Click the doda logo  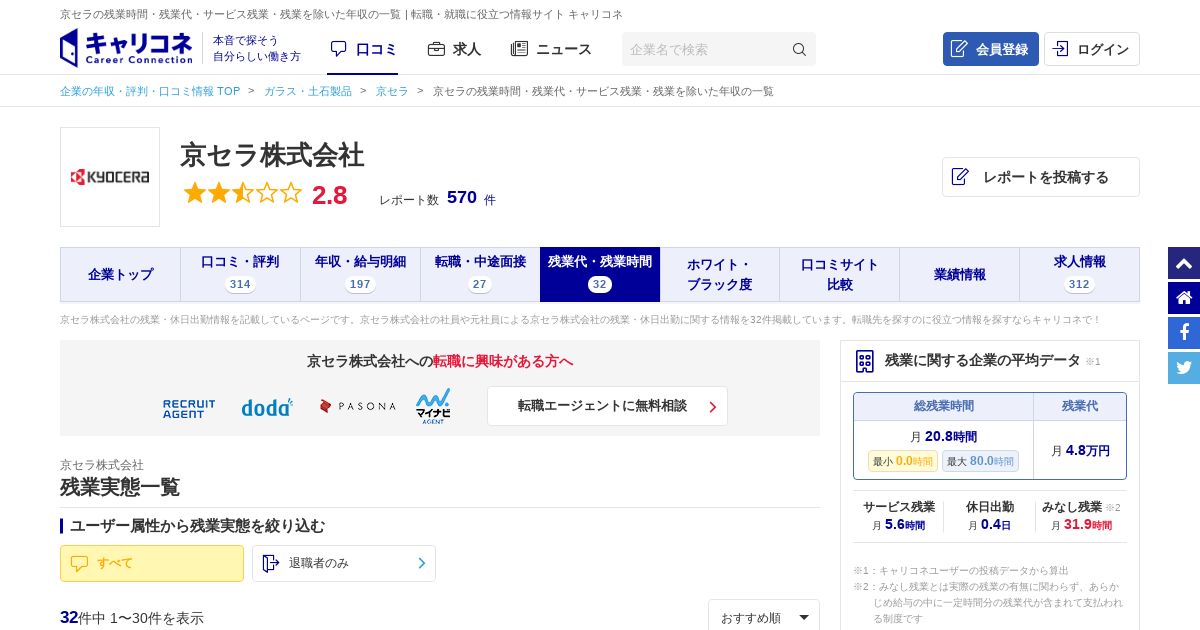267,407
